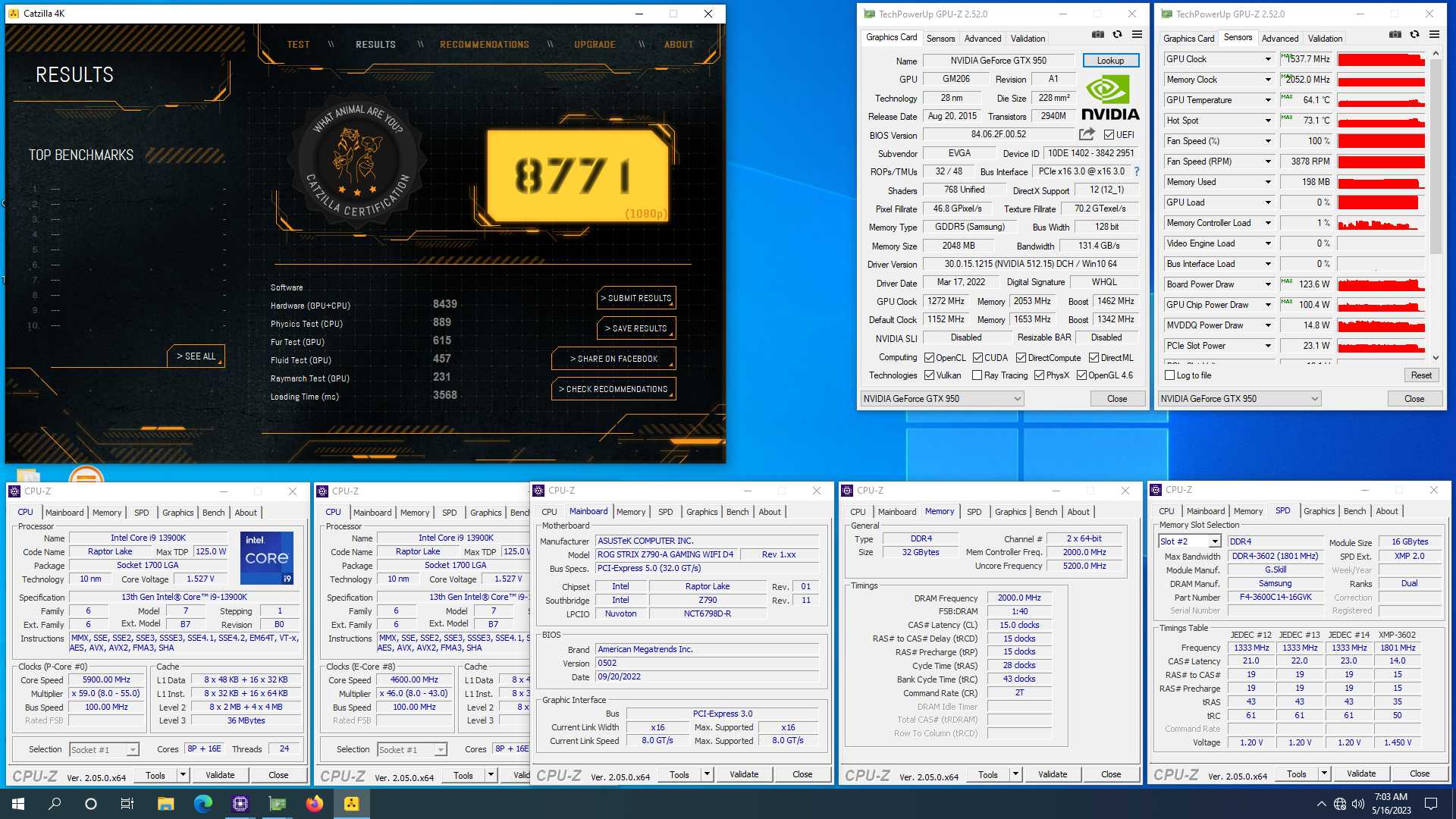
Task: Expand GPU Clock sensor dropdown
Action: (x=1267, y=59)
